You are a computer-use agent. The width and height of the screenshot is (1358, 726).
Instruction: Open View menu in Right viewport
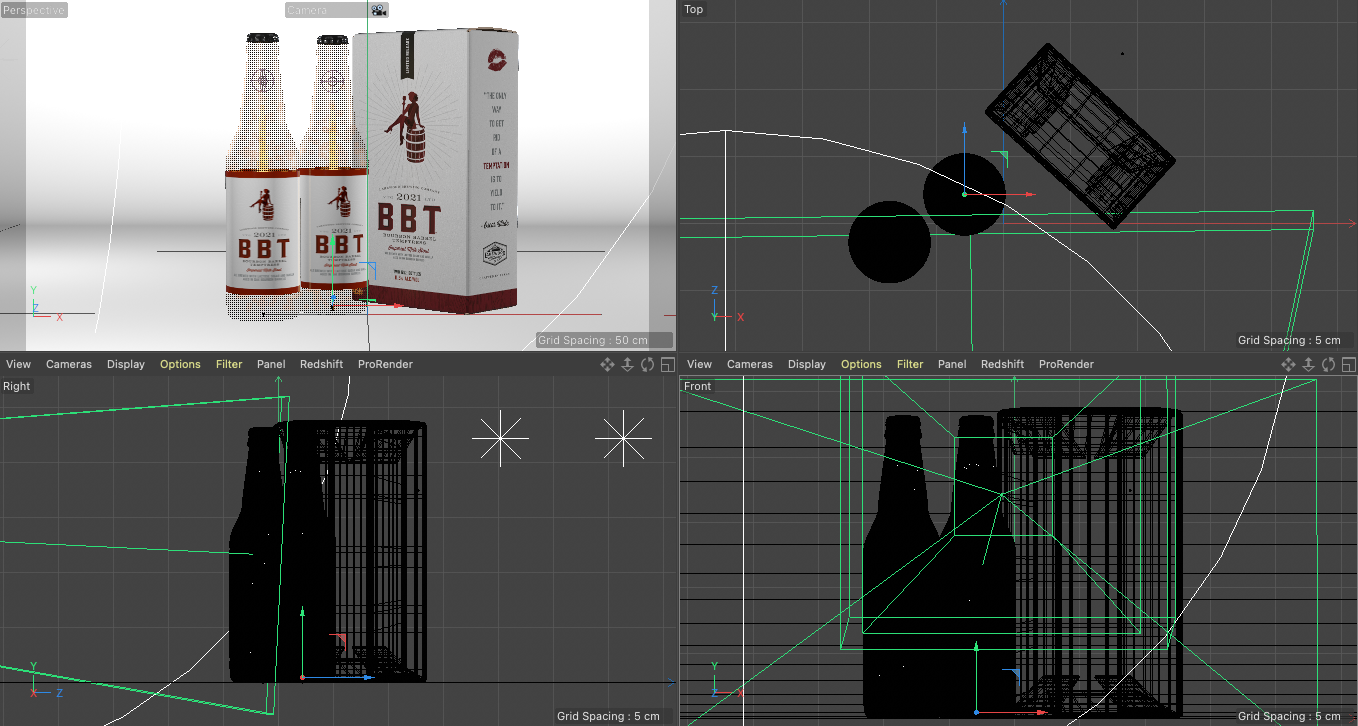tap(18, 364)
